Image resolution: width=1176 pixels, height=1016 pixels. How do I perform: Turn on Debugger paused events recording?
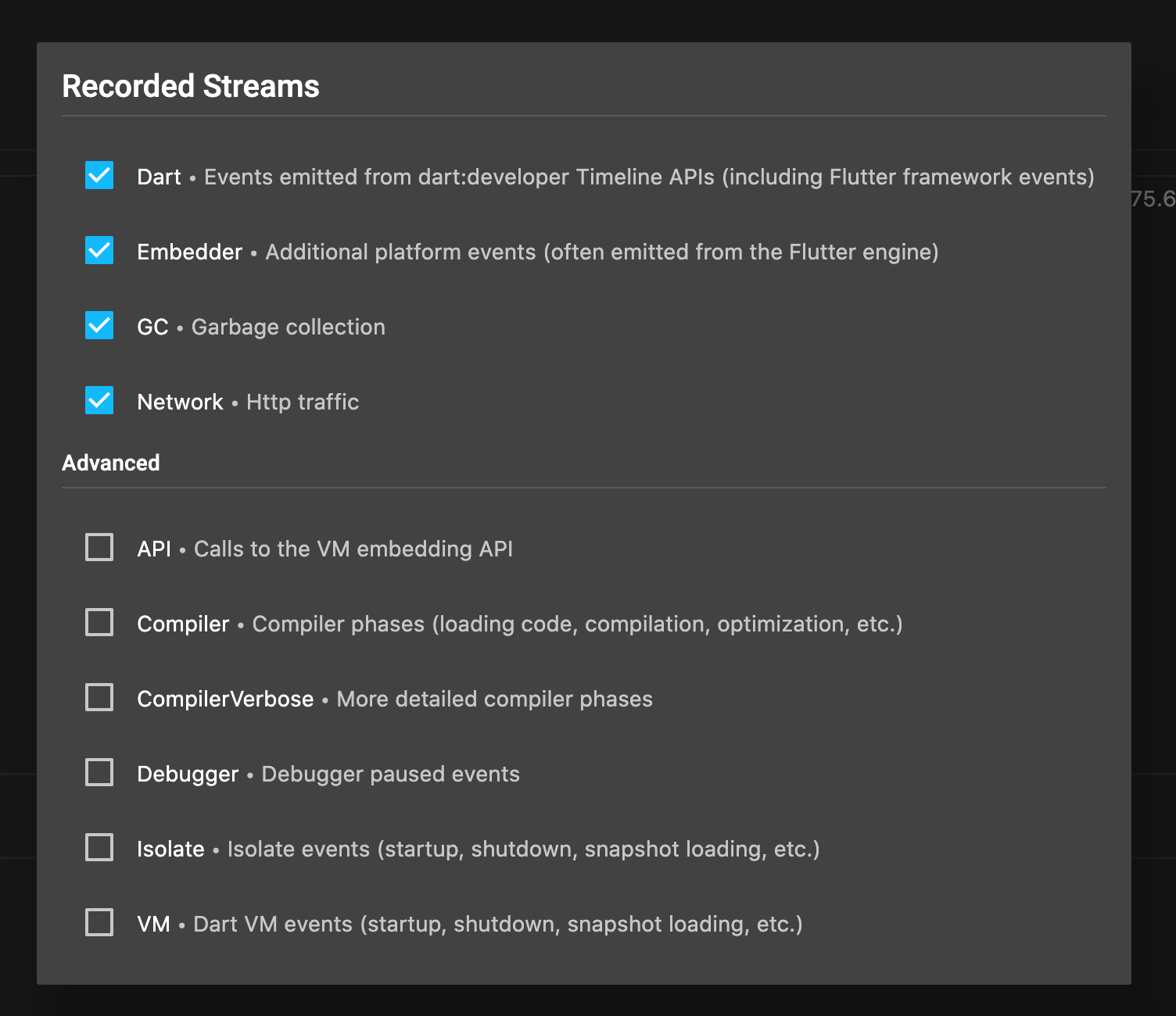click(99, 773)
